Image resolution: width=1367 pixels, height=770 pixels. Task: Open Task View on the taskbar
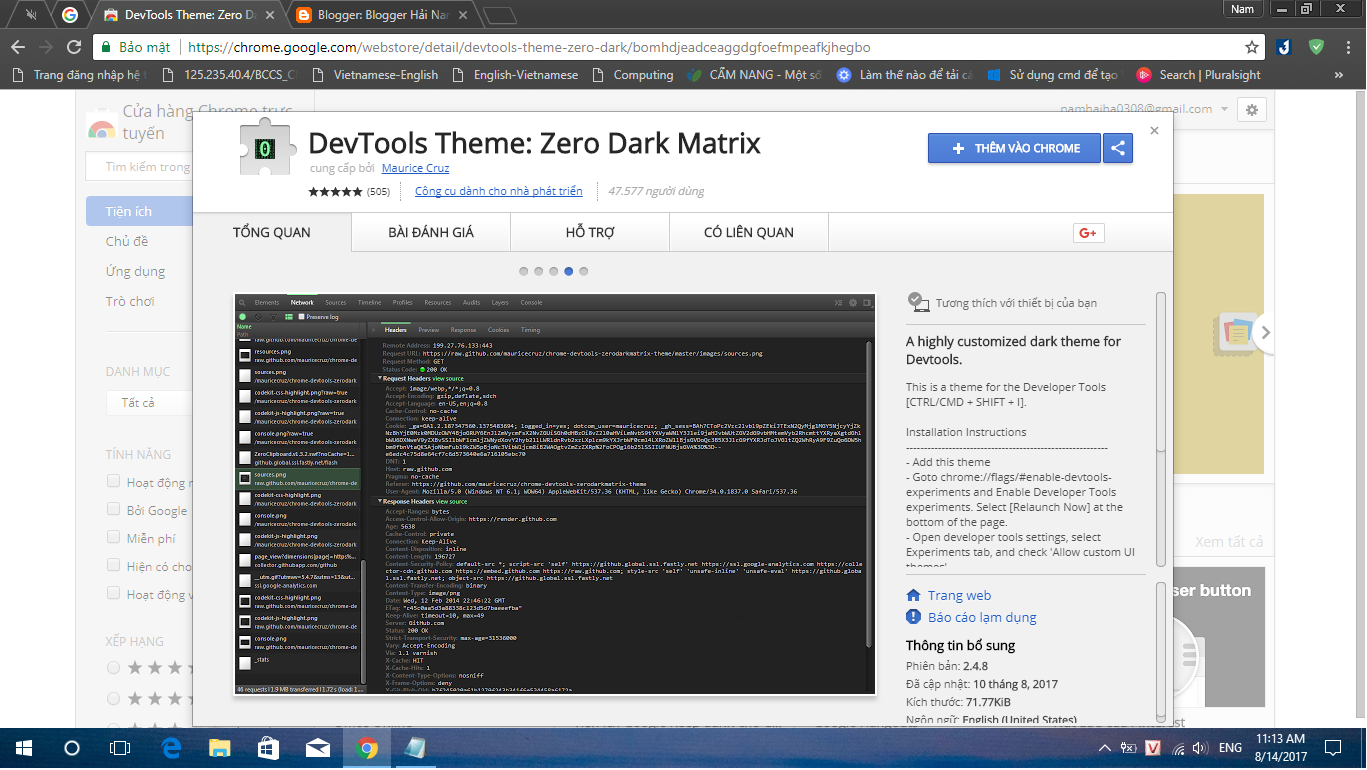click(120, 748)
